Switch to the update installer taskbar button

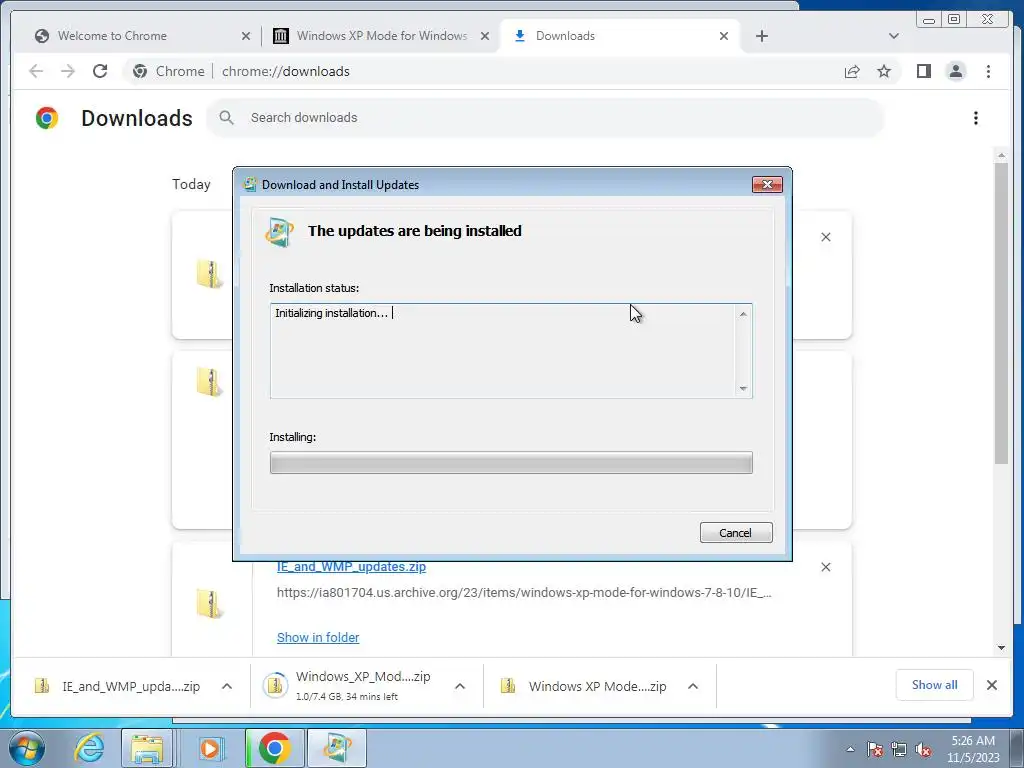337,748
